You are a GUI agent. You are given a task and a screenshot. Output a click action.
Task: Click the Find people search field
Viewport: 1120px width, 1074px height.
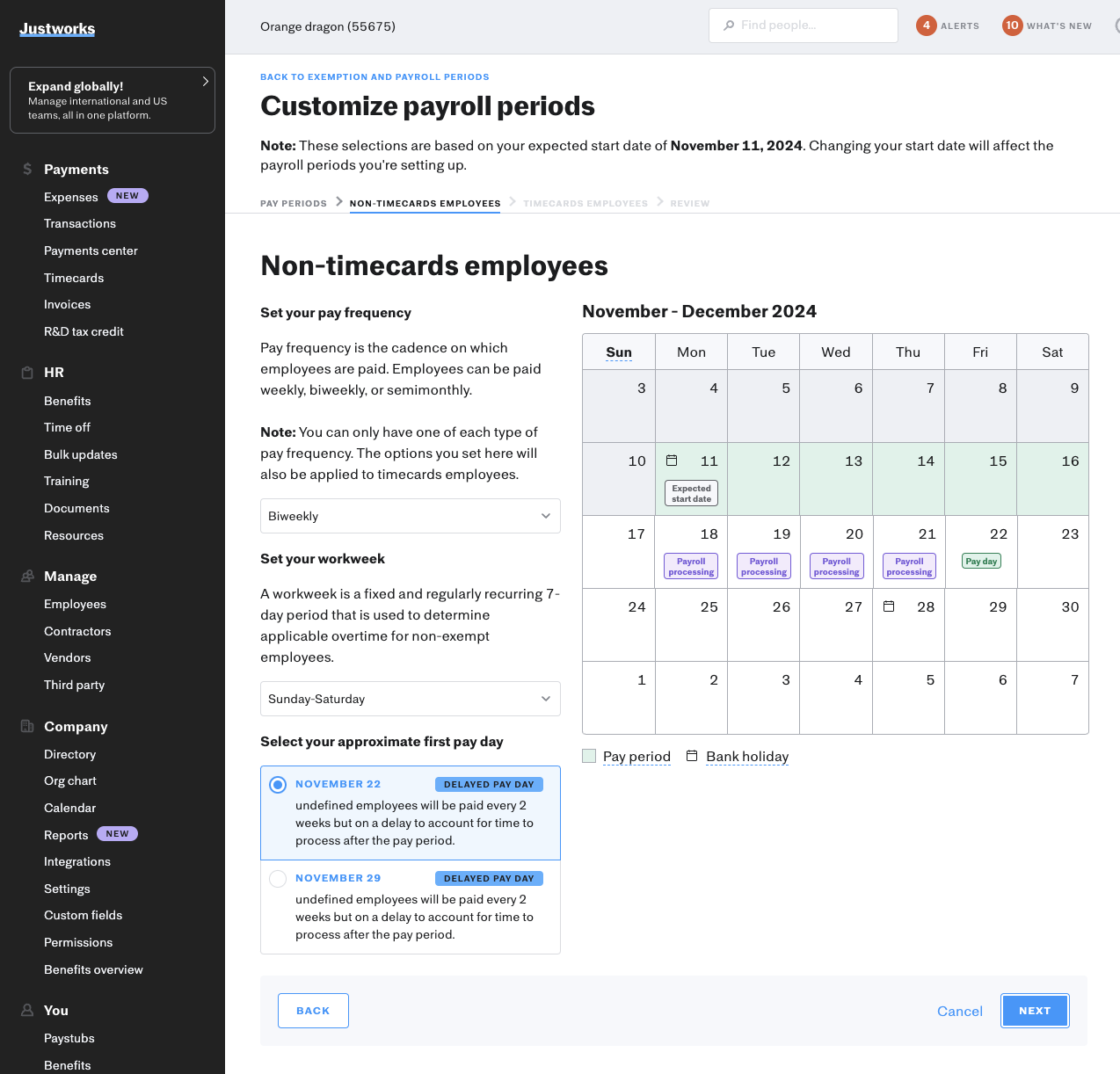[803, 25]
